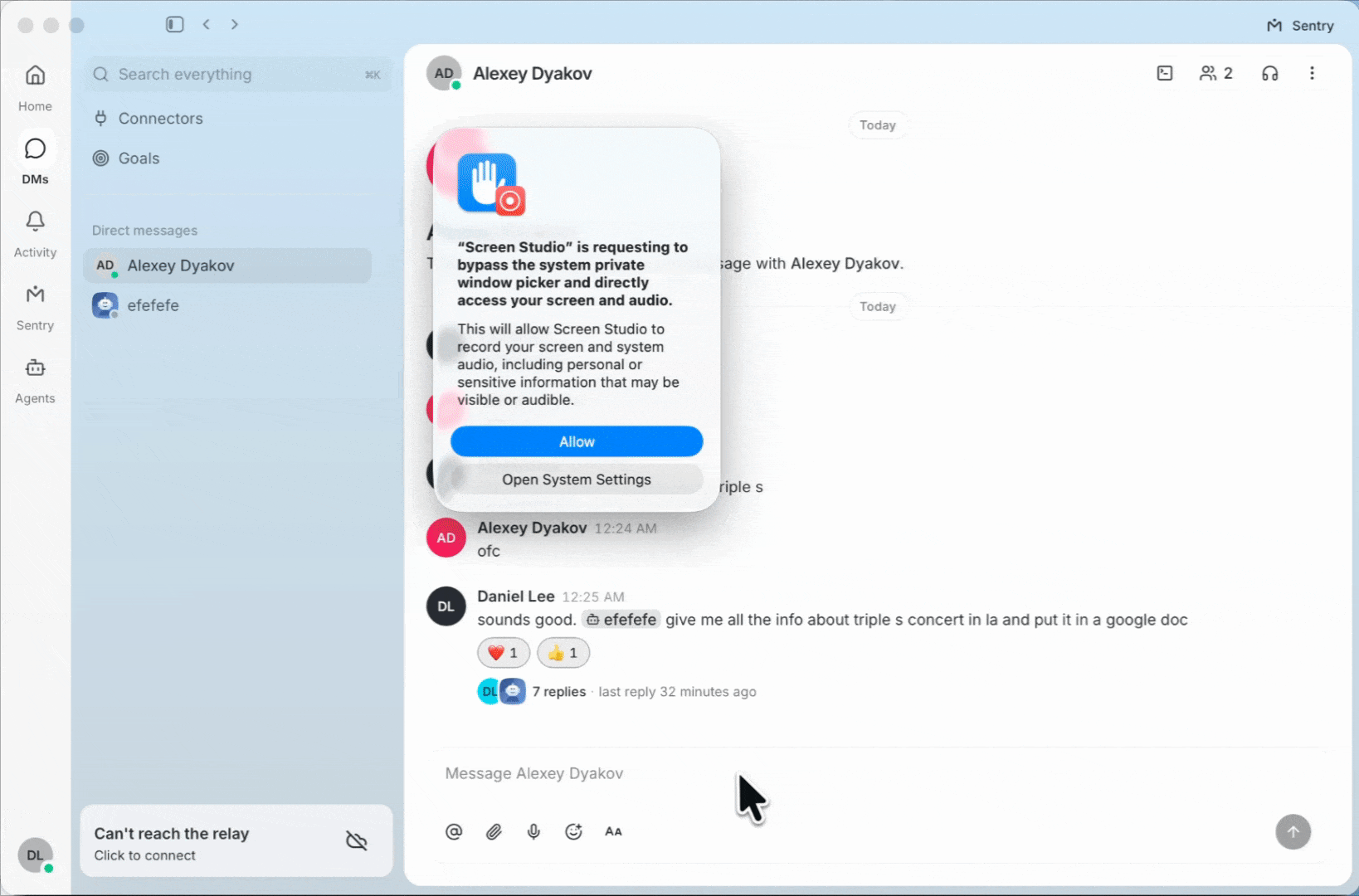Screen dimensions: 1359x896
Task: Click the DL avatar beside Daniel Lee message
Action: click(x=446, y=606)
